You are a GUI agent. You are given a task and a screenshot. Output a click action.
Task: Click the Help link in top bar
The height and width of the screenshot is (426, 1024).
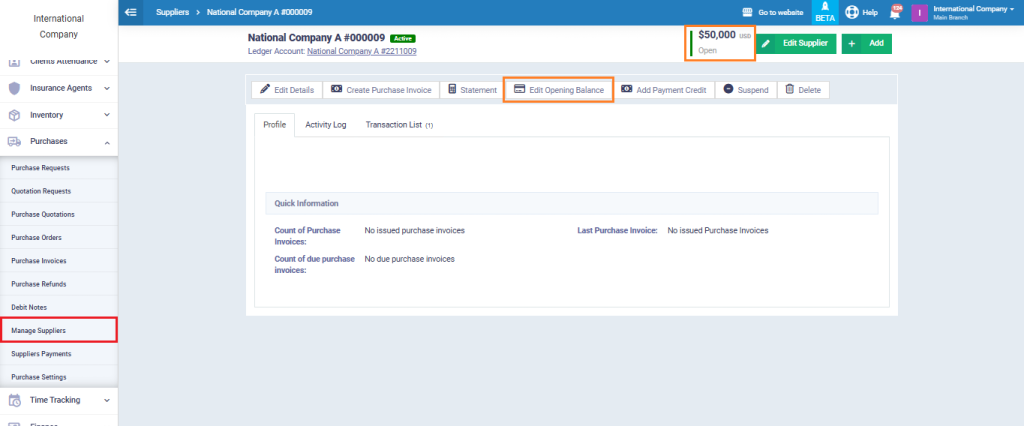pos(870,12)
